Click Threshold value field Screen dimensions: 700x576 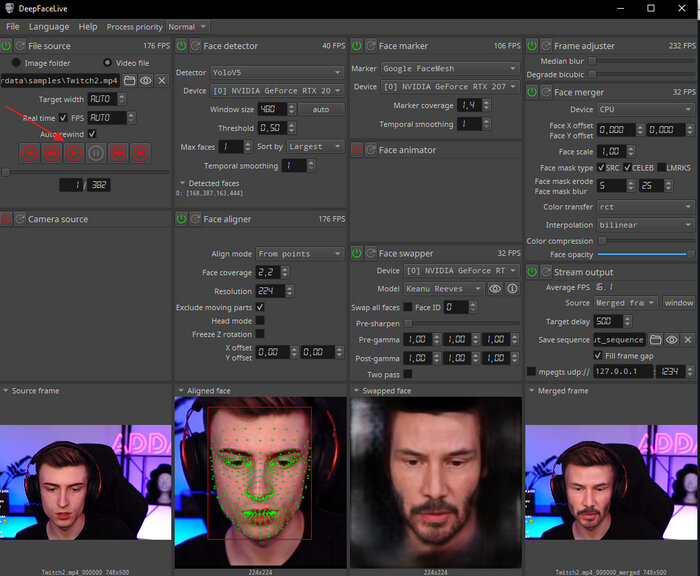pos(272,128)
